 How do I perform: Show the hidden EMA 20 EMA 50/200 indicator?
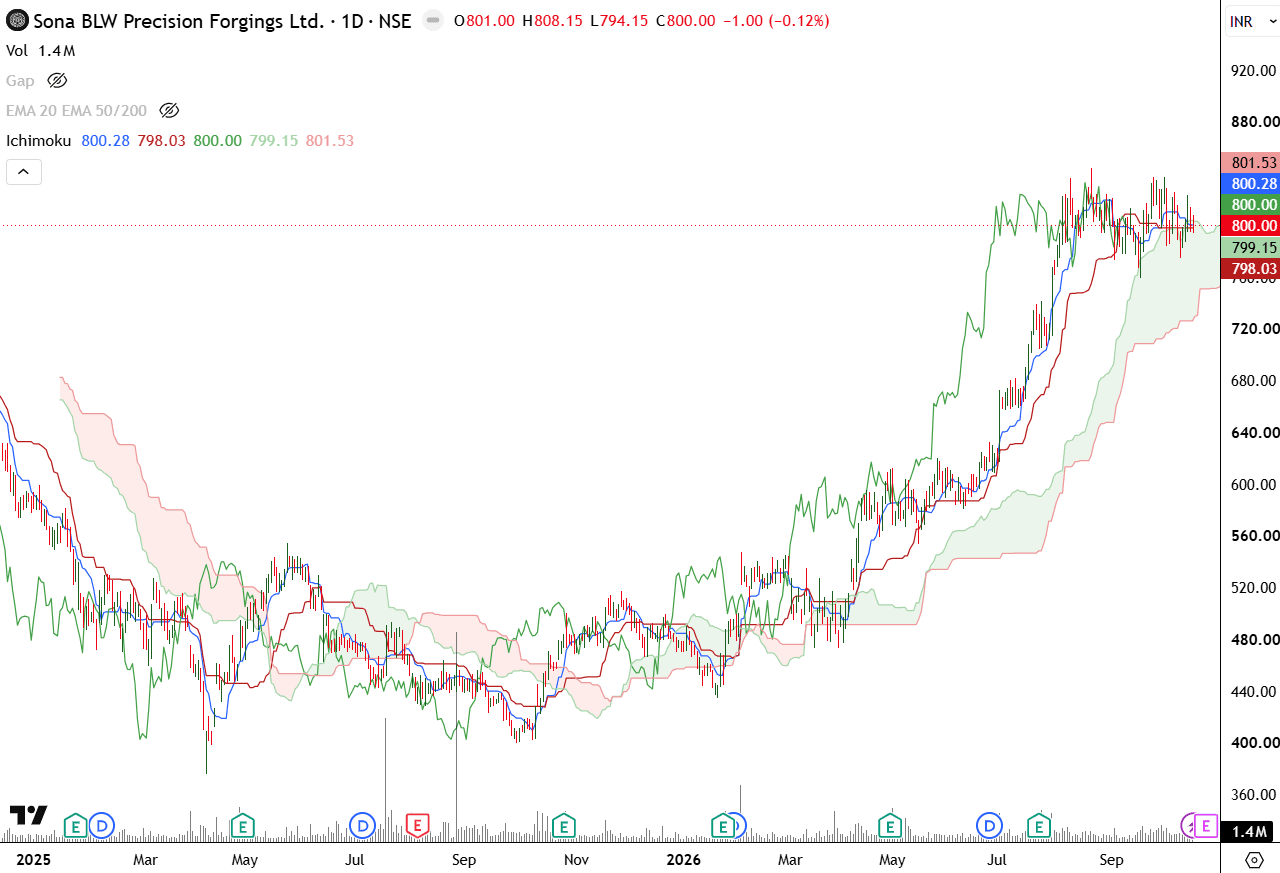coord(169,110)
